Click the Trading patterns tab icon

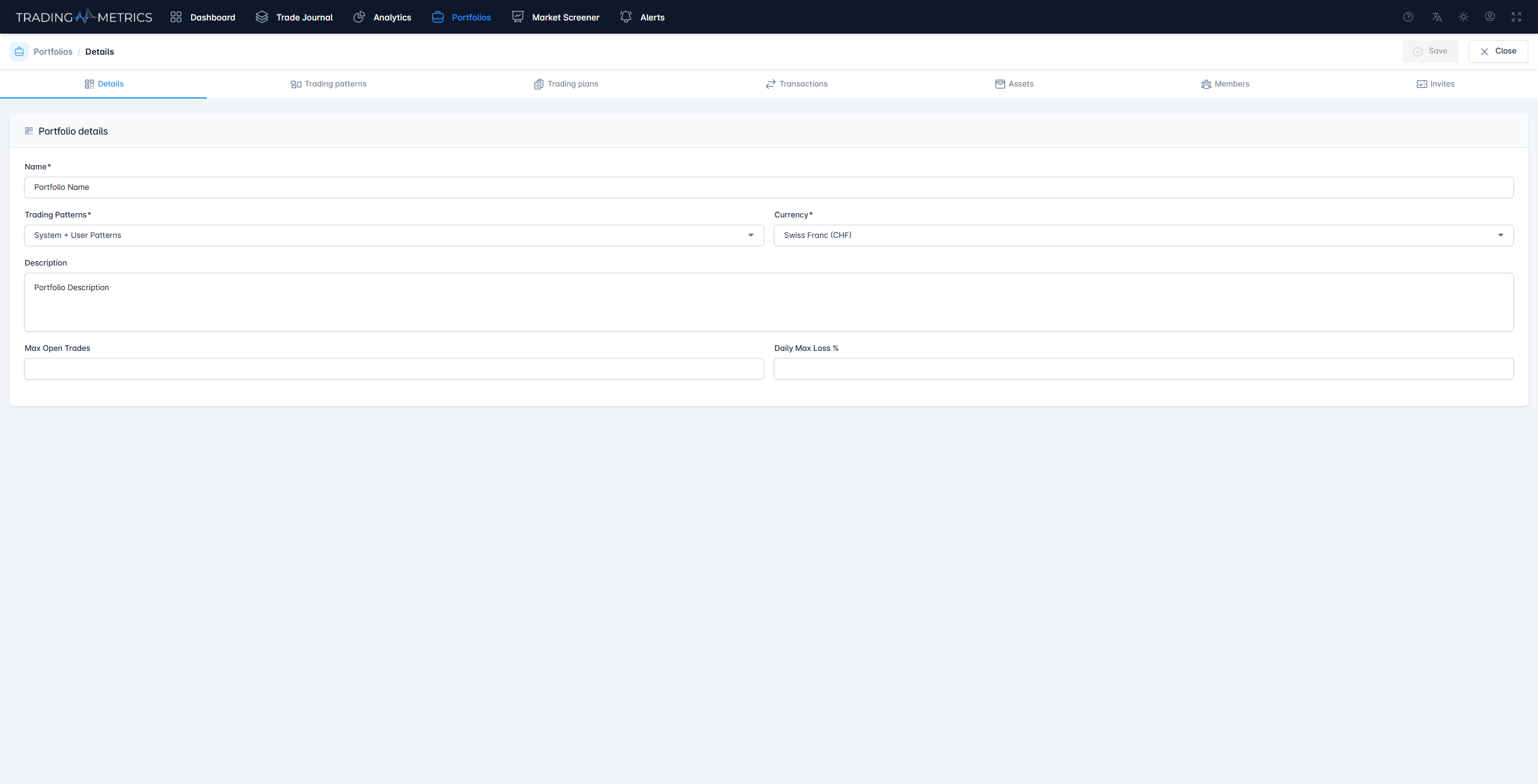pyautogui.click(x=296, y=84)
